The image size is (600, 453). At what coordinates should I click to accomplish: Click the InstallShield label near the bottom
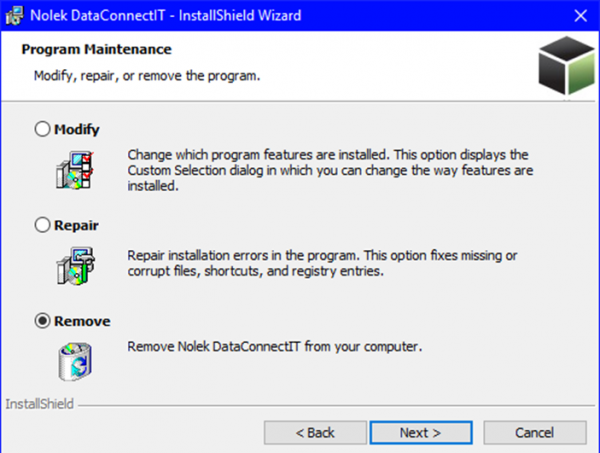click(x=39, y=404)
